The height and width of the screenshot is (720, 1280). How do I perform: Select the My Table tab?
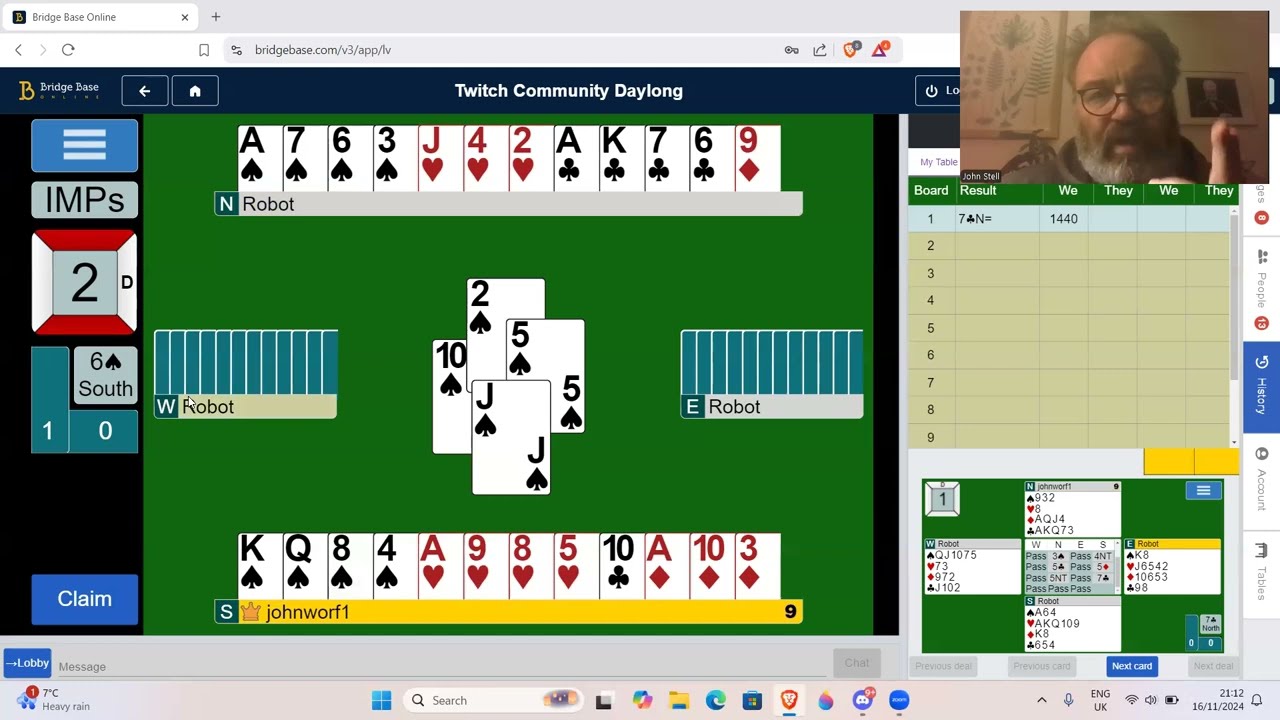938,162
